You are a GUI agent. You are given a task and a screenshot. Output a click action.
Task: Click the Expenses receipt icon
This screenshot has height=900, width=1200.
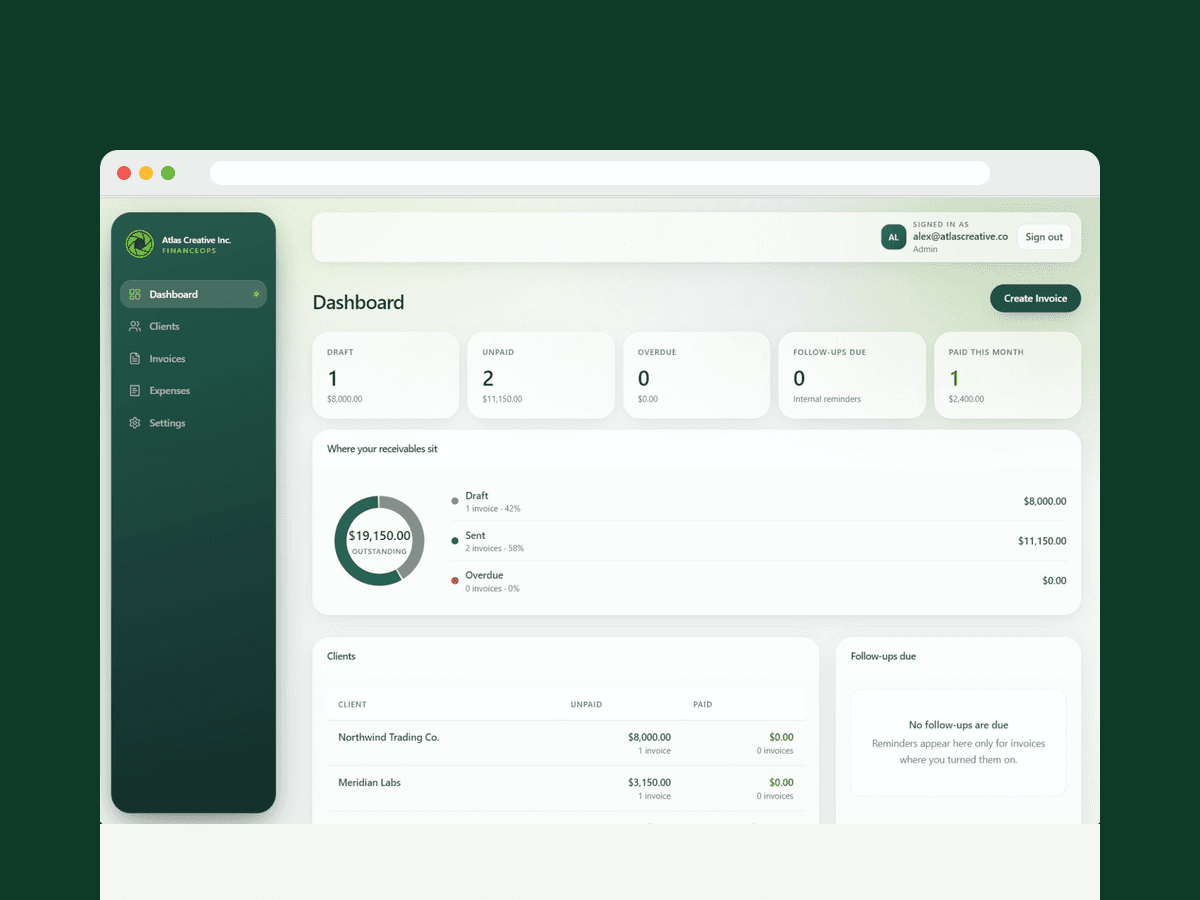[x=135, y=391]
